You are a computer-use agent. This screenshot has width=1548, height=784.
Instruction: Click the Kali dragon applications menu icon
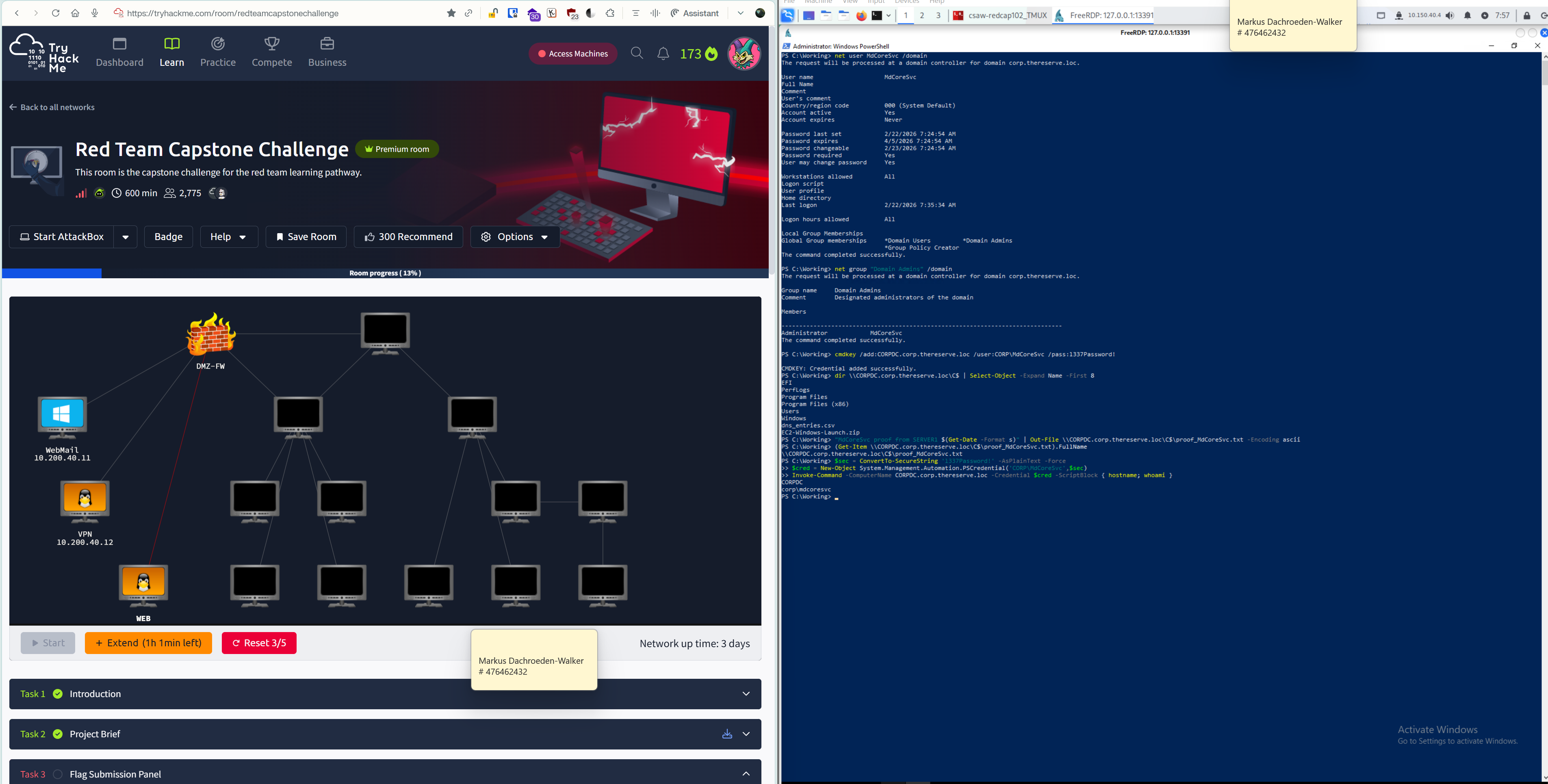[787, 15]
